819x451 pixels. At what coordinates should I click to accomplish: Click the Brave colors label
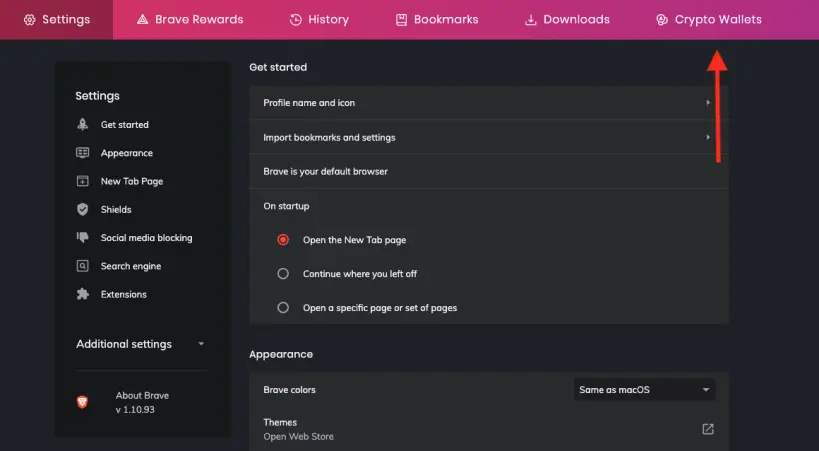[x=289, y=390]
